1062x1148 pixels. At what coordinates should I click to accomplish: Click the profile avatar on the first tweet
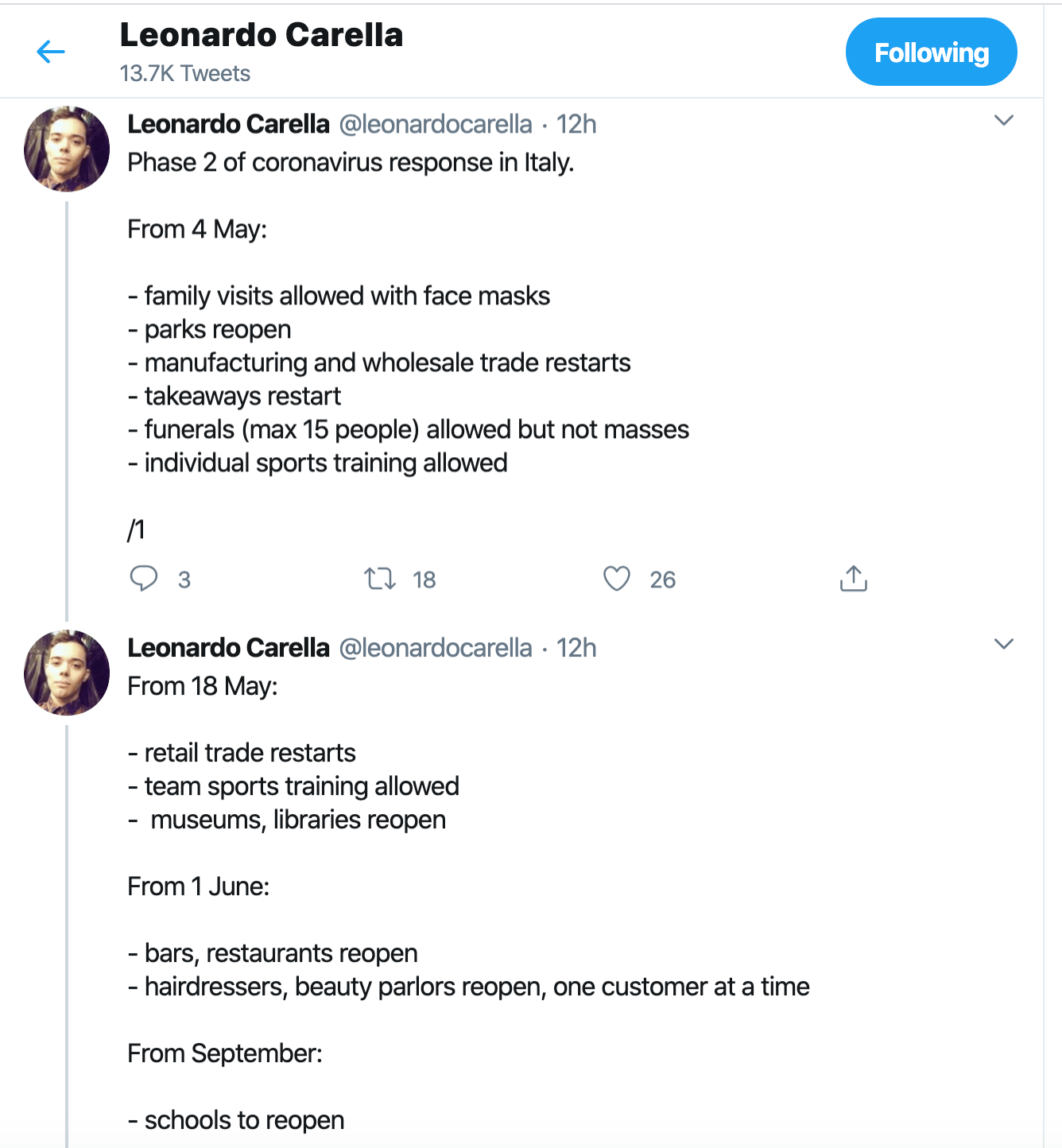pyautogui.click(x=67, y=149)
